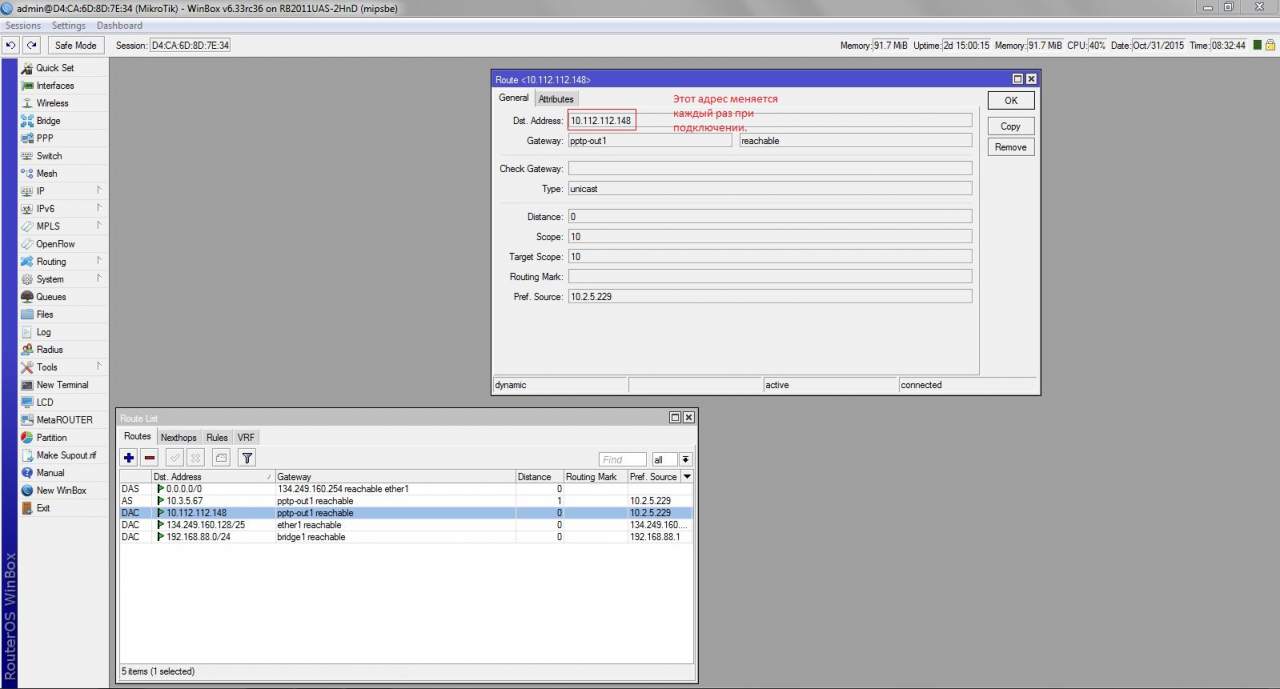1280x689 pixels.
Task: Click Remove in the Route dialog
Action: click(1011, 147)
